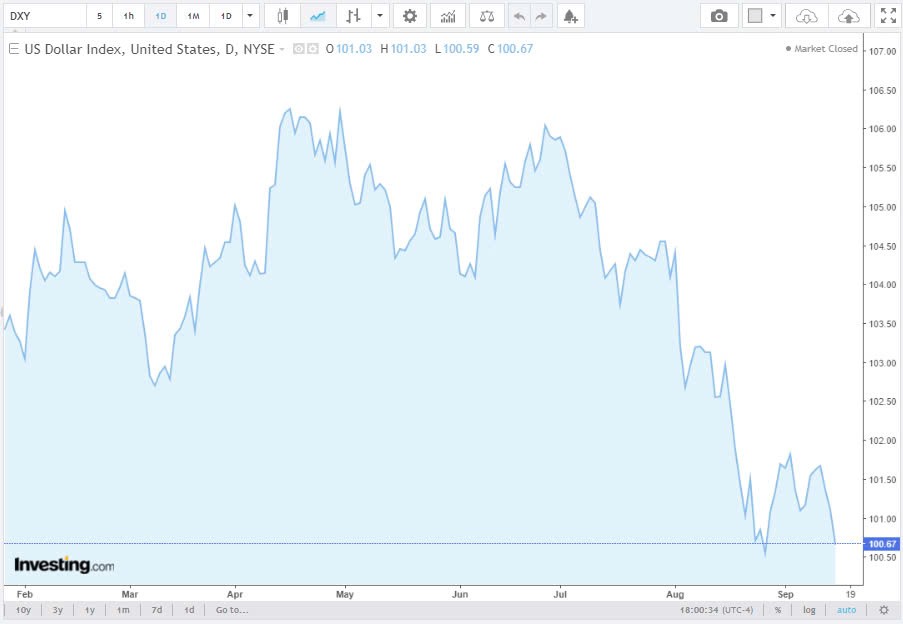Undo the last chart action
903x624 pixels.
pyautogui.click(x=518, y=16)
